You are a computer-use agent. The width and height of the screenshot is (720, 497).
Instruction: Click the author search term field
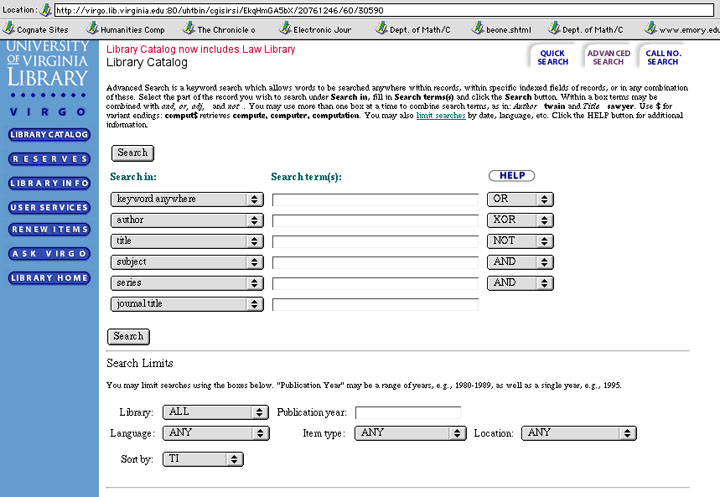(x=375, y=220)
